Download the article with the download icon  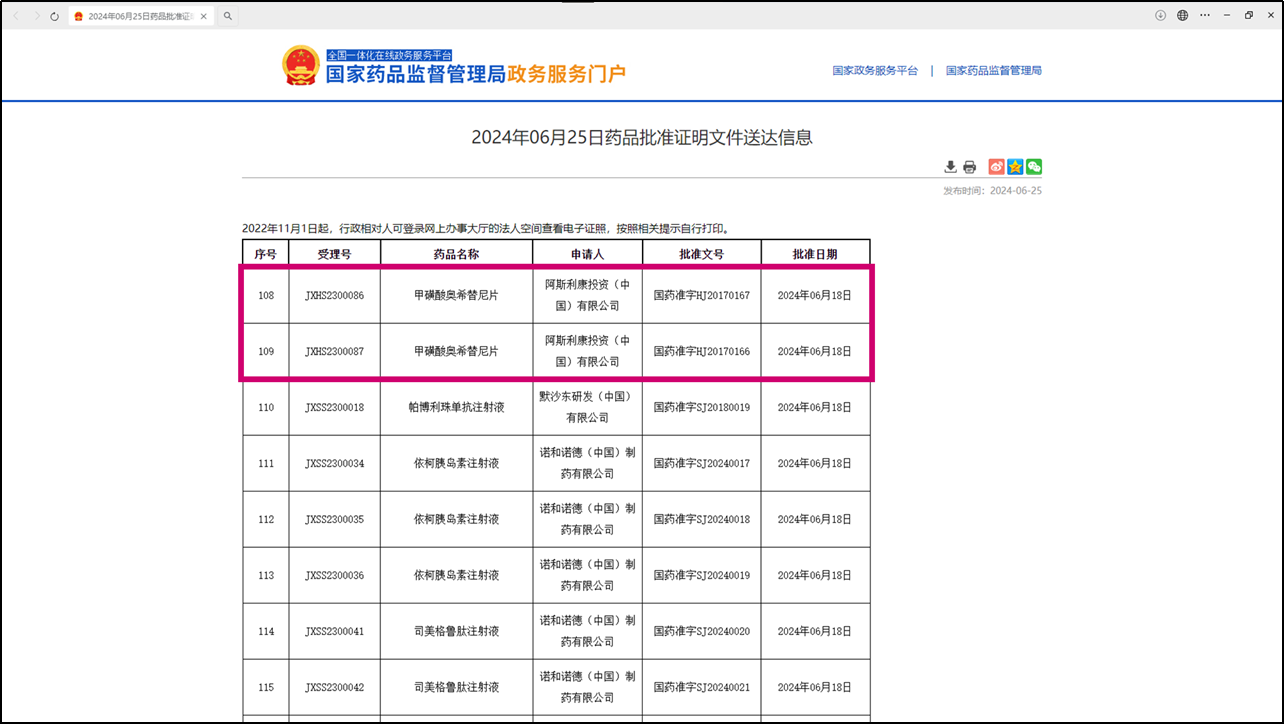pos(951,167)
